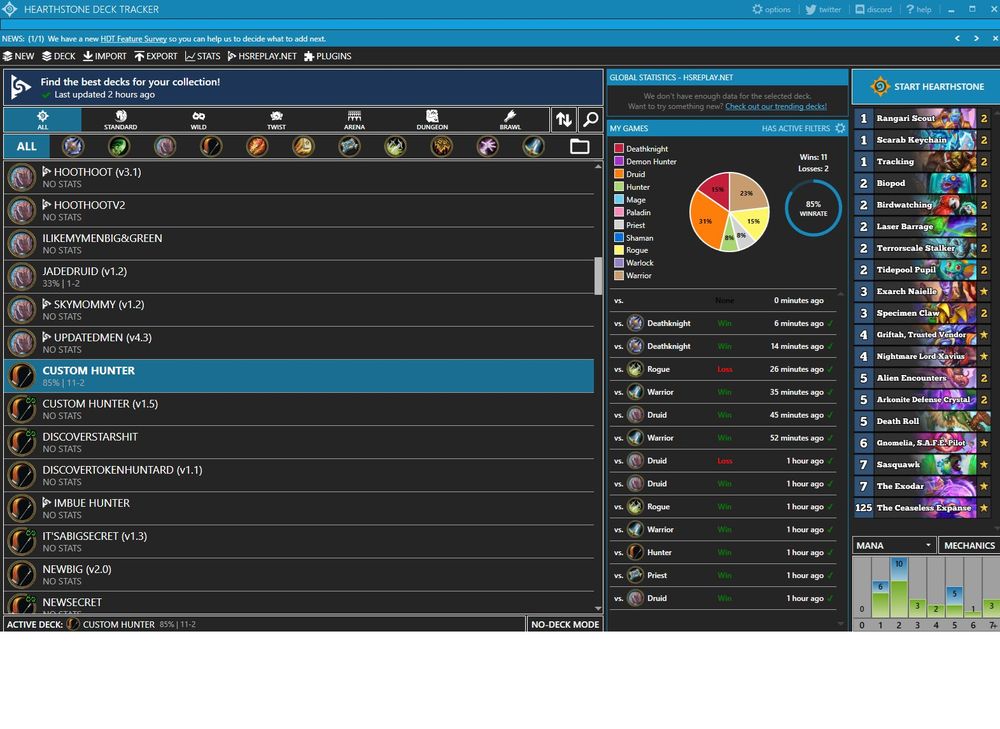Filter decks by Mage fireball icon
The width and height of the screenshot is (1000, 729).
tap(257, 147)
